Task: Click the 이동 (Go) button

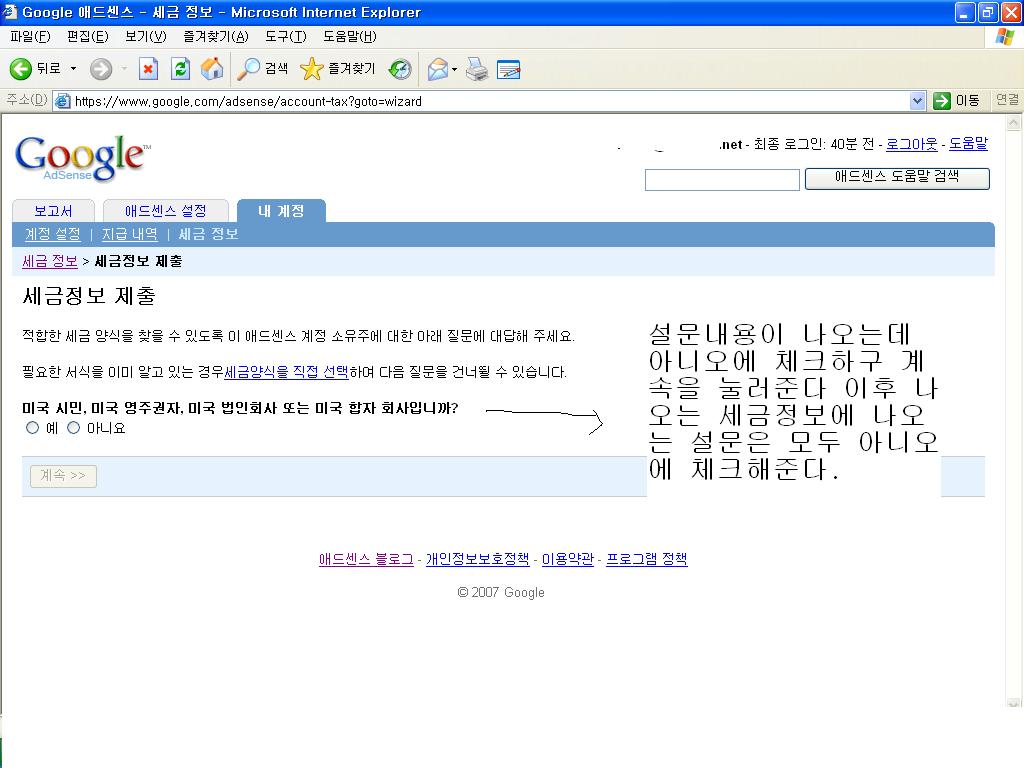Action: click(957, 101)
